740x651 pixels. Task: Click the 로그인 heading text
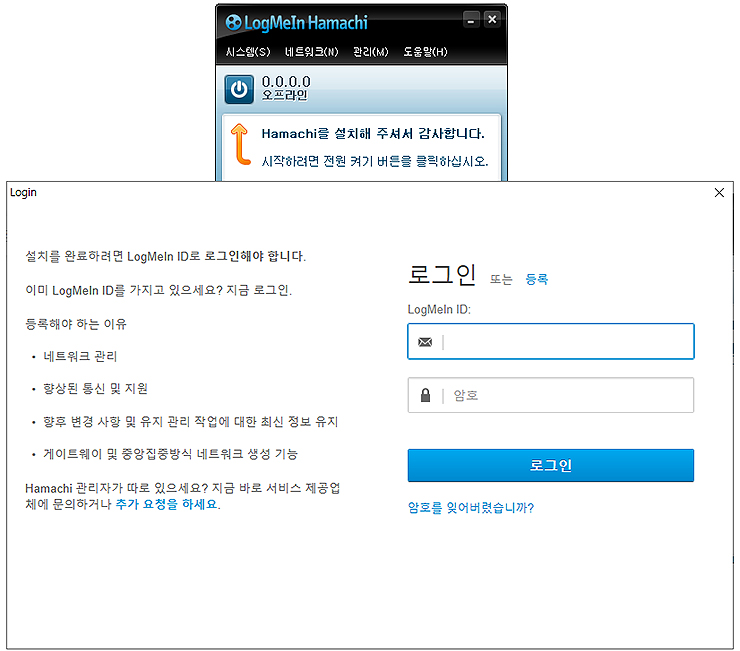click(442, 275)
